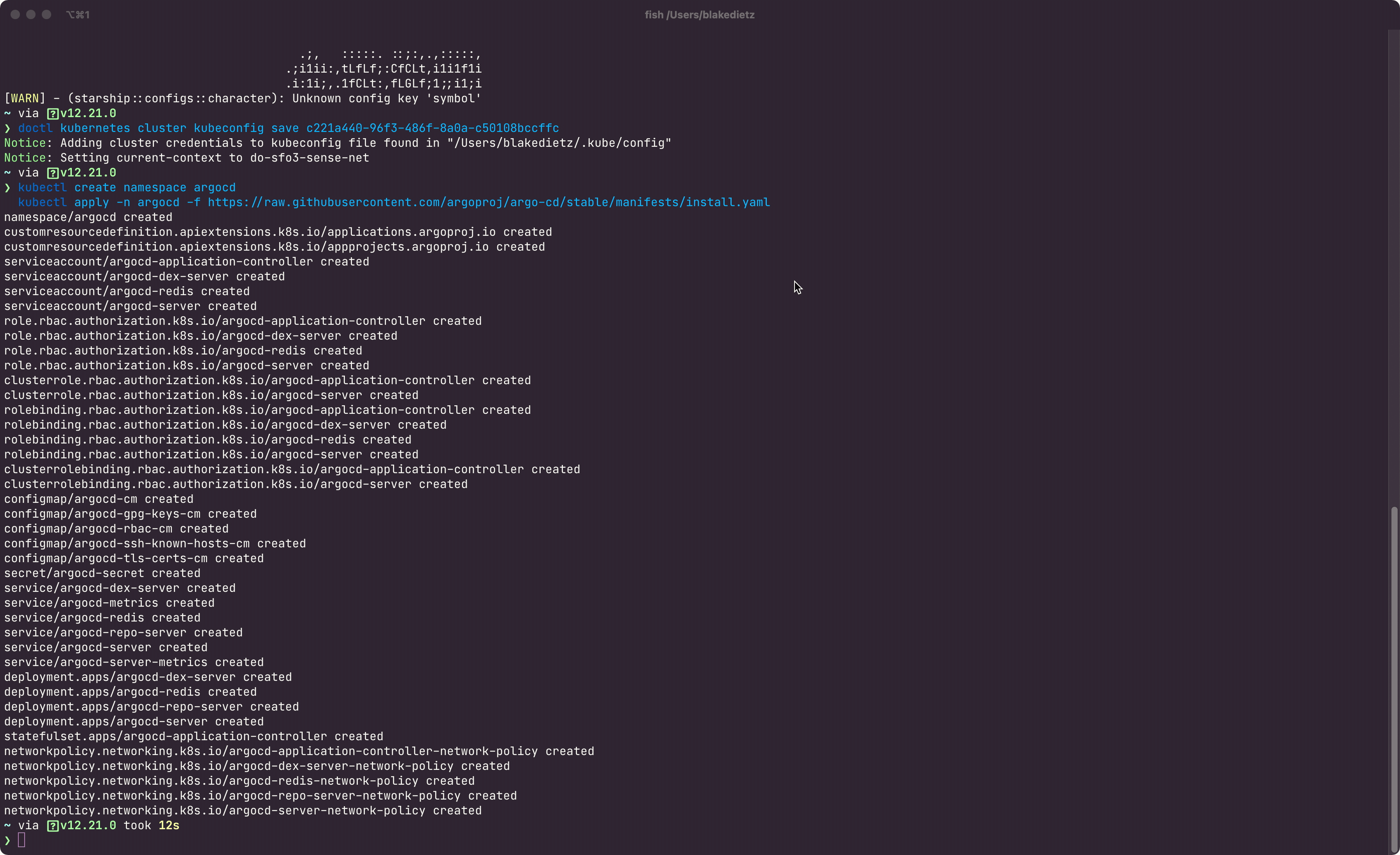This screenshot has height=855, width=1400.
Task: Click 'serviceaccount/argocd-application-controller created'
Action: pos(186,262)
